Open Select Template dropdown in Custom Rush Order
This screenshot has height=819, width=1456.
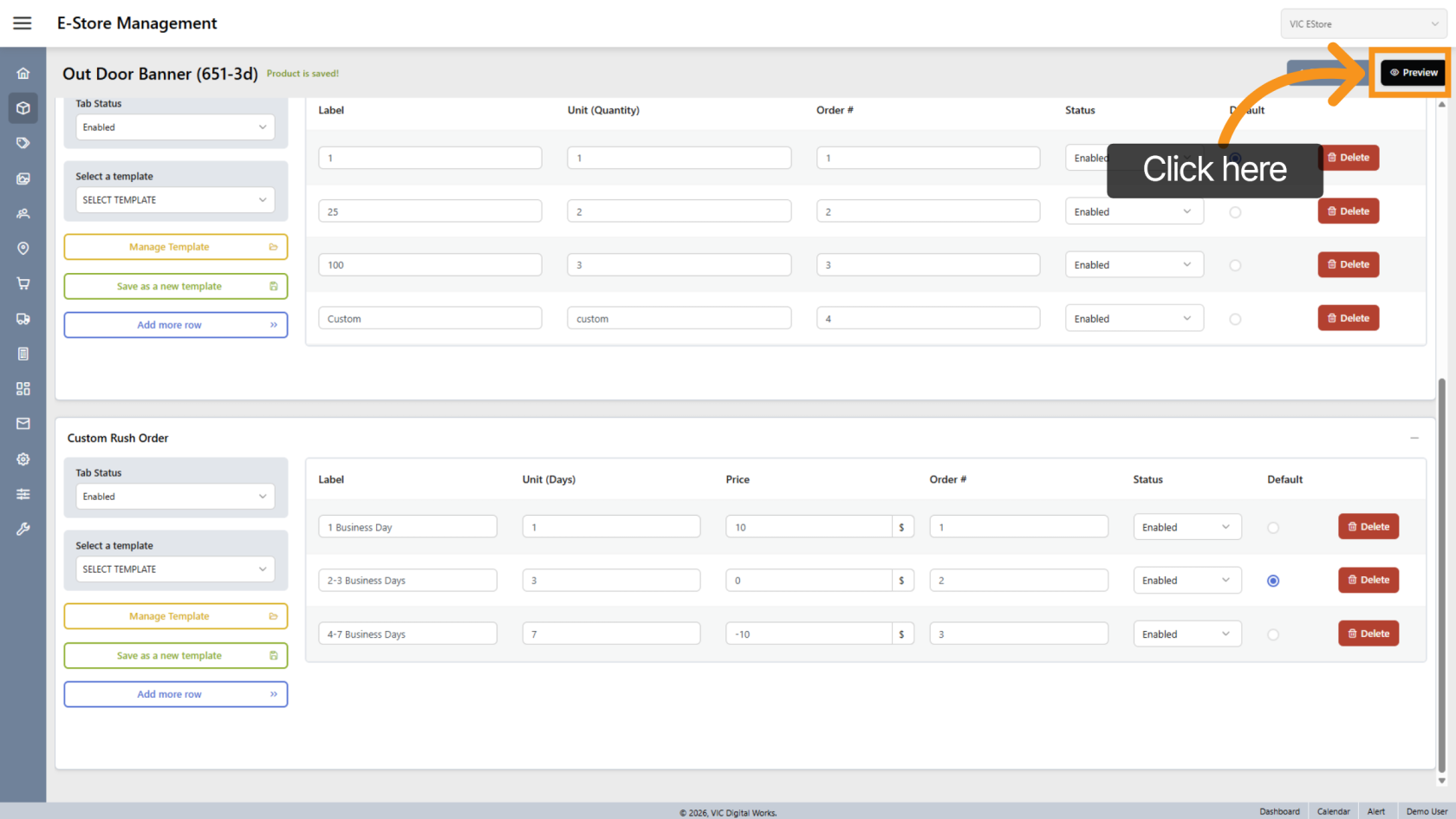175,569
